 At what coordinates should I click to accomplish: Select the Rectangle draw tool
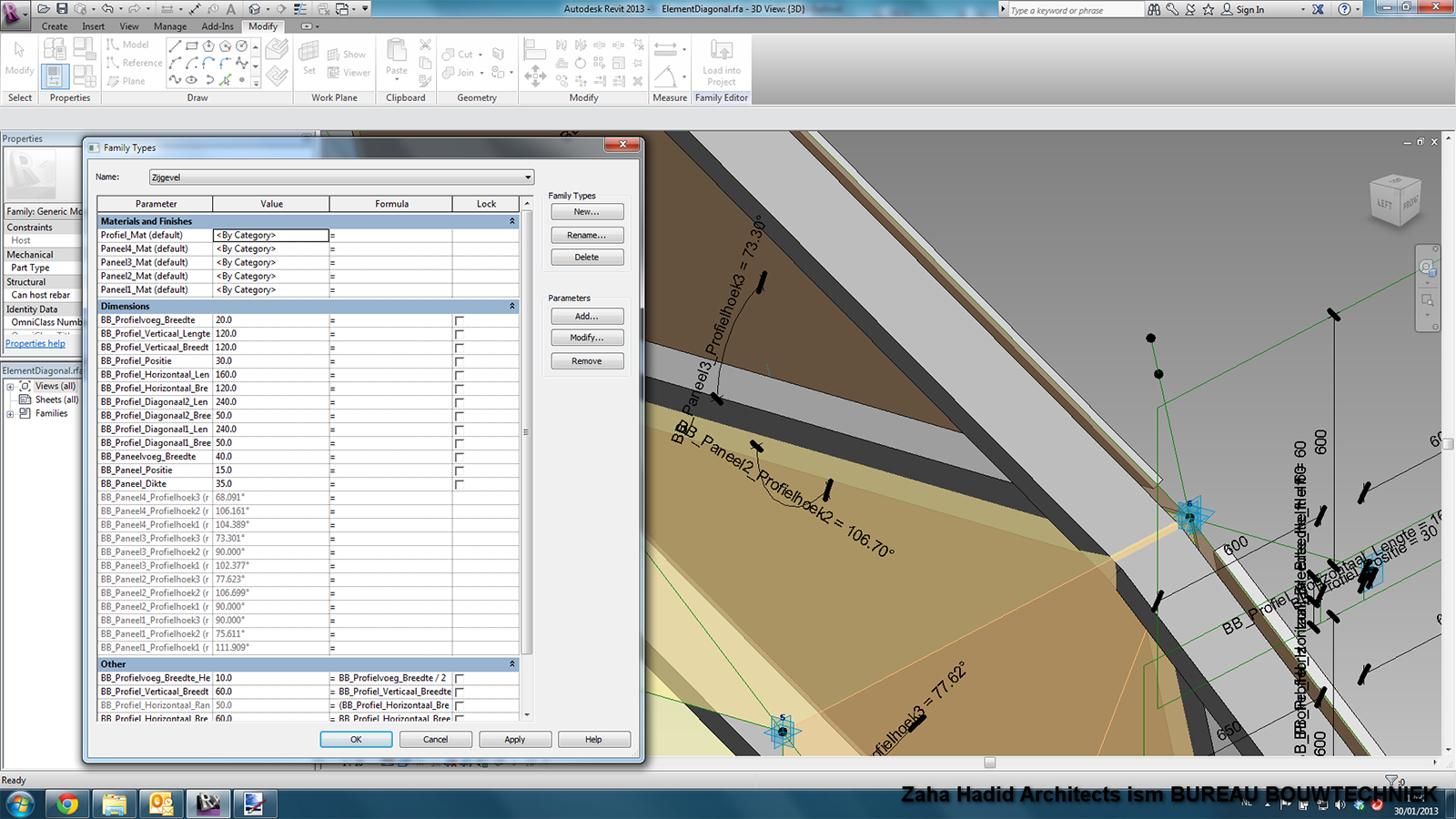coord(192,45)
